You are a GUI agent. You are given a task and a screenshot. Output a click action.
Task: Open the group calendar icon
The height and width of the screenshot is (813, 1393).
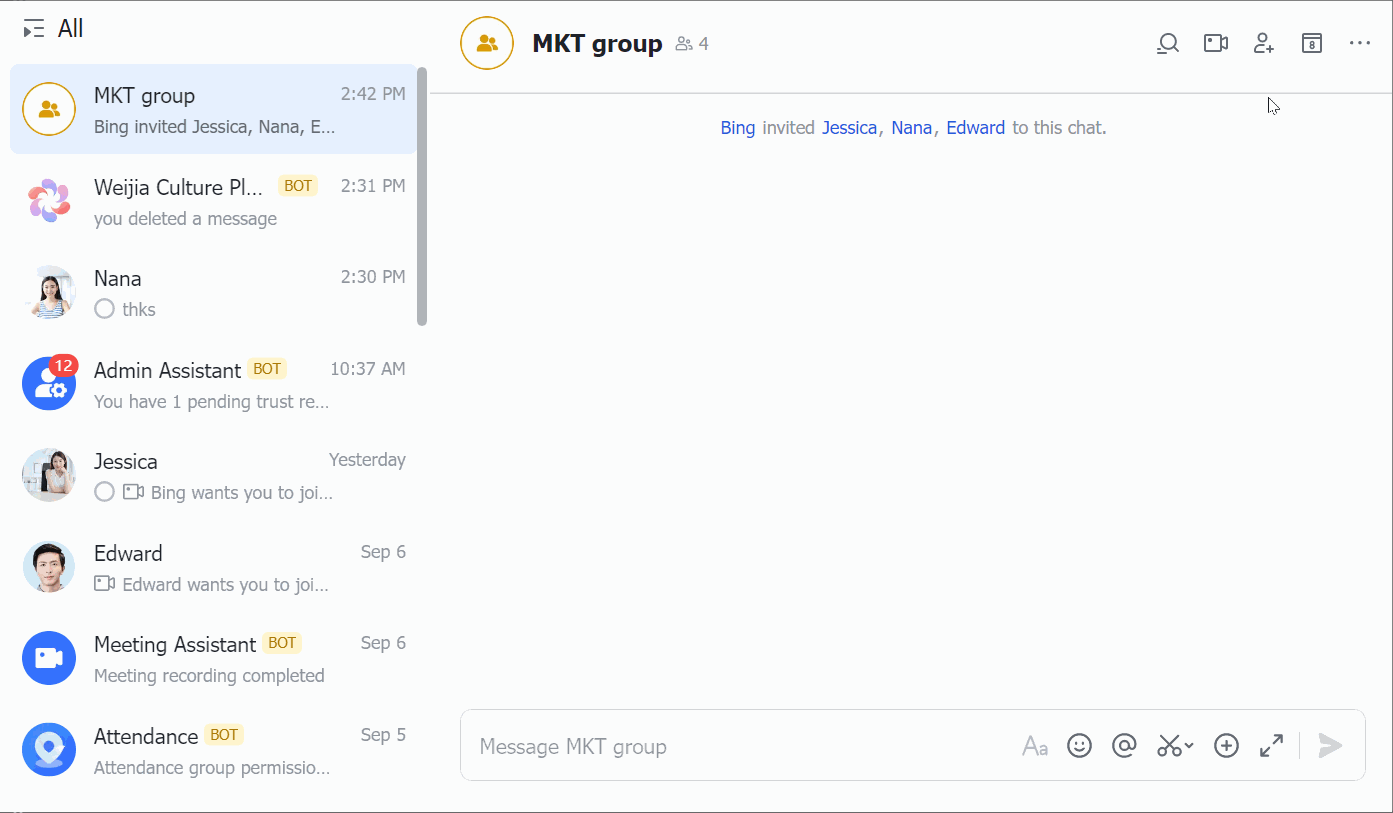[1311, 43]
